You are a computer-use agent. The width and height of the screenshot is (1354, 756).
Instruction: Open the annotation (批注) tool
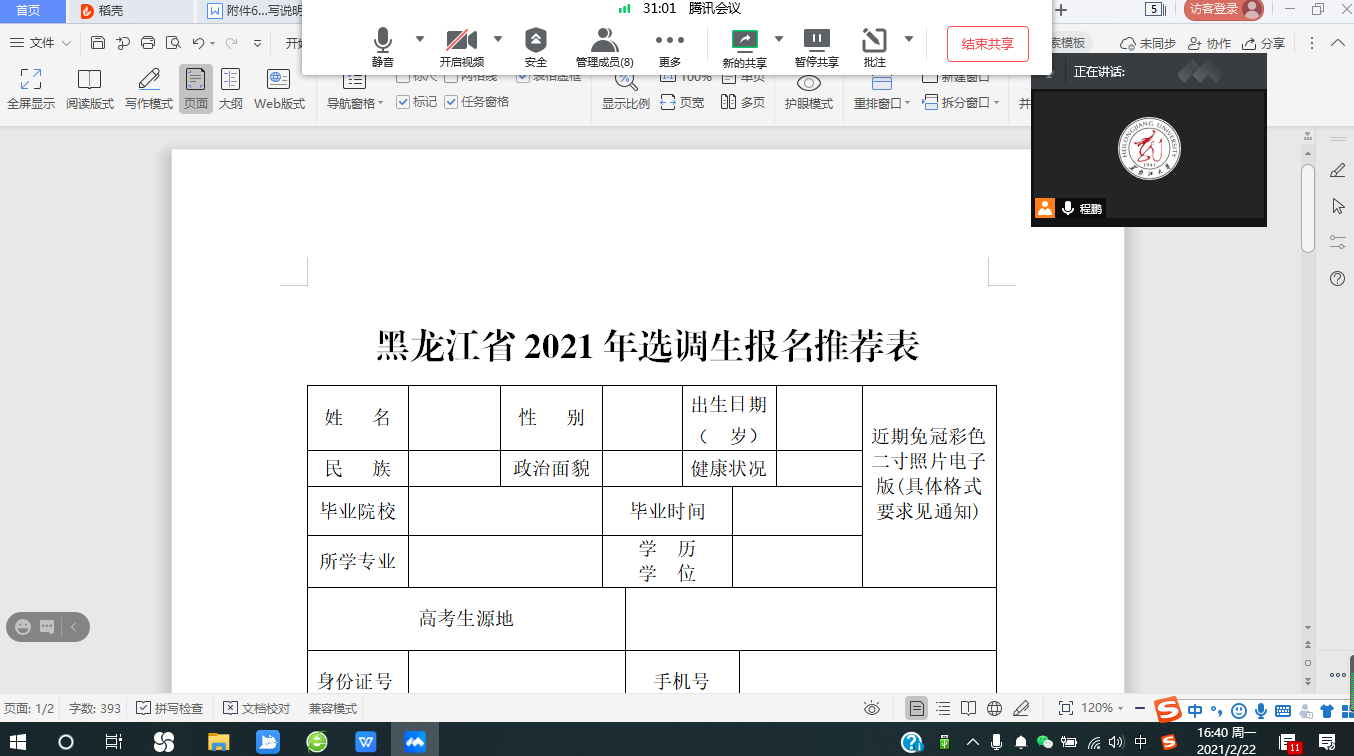[875, 47]
